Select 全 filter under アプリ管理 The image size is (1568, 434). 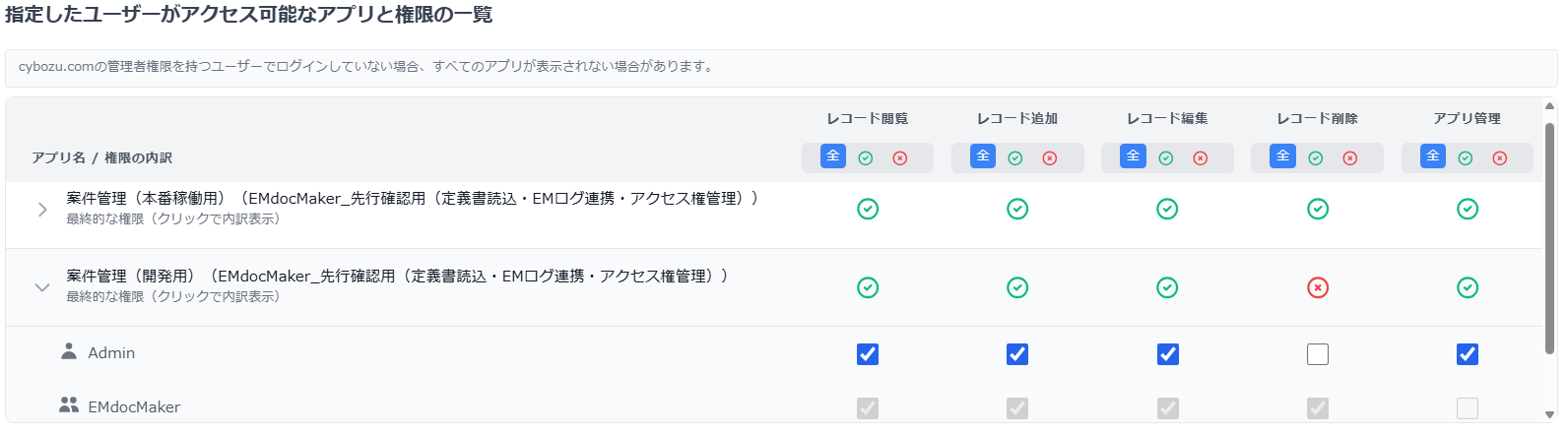pyautogui.click(x=1433, y=156)
